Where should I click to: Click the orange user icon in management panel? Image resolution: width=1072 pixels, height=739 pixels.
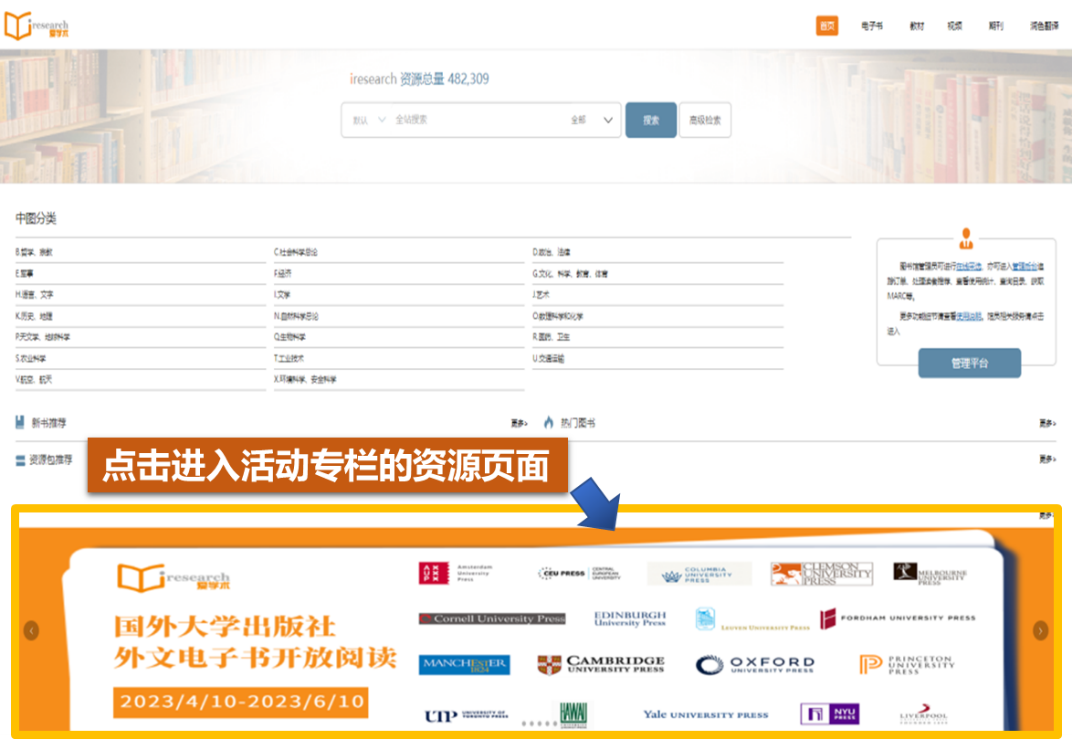[965, 238]
